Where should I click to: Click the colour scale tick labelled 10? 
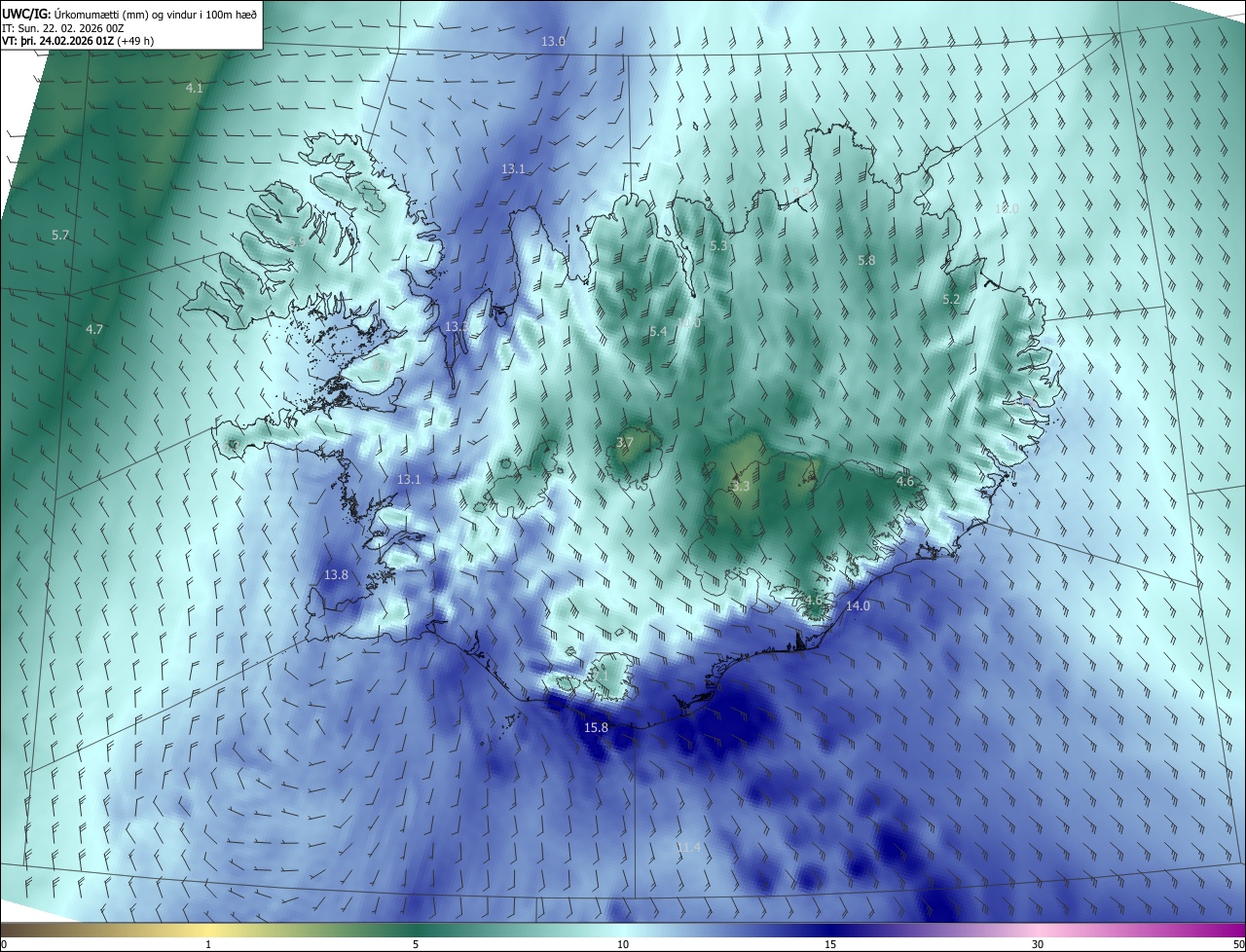[x=623, y=944]
